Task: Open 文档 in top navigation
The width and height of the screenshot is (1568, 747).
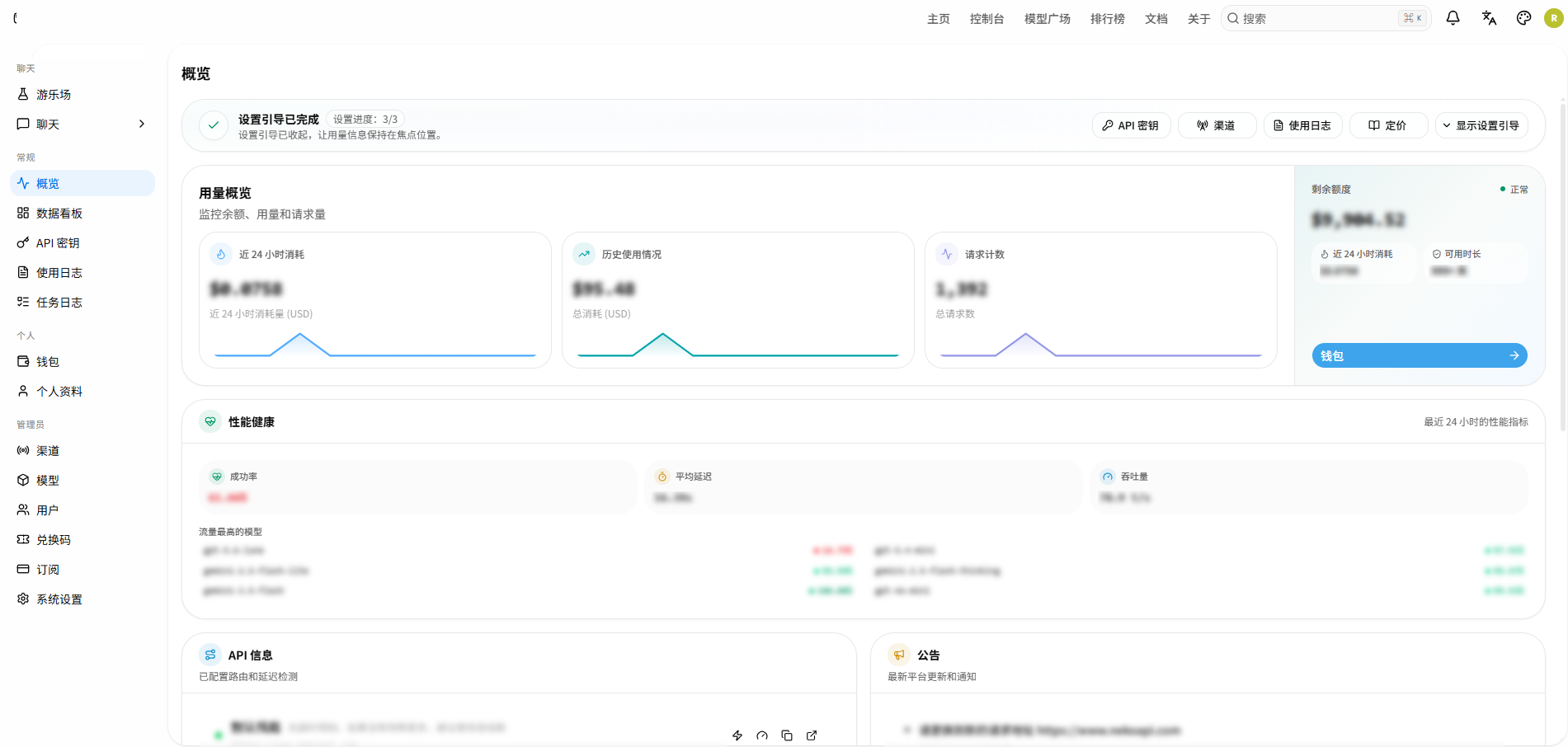Action: pos(1156,19)
